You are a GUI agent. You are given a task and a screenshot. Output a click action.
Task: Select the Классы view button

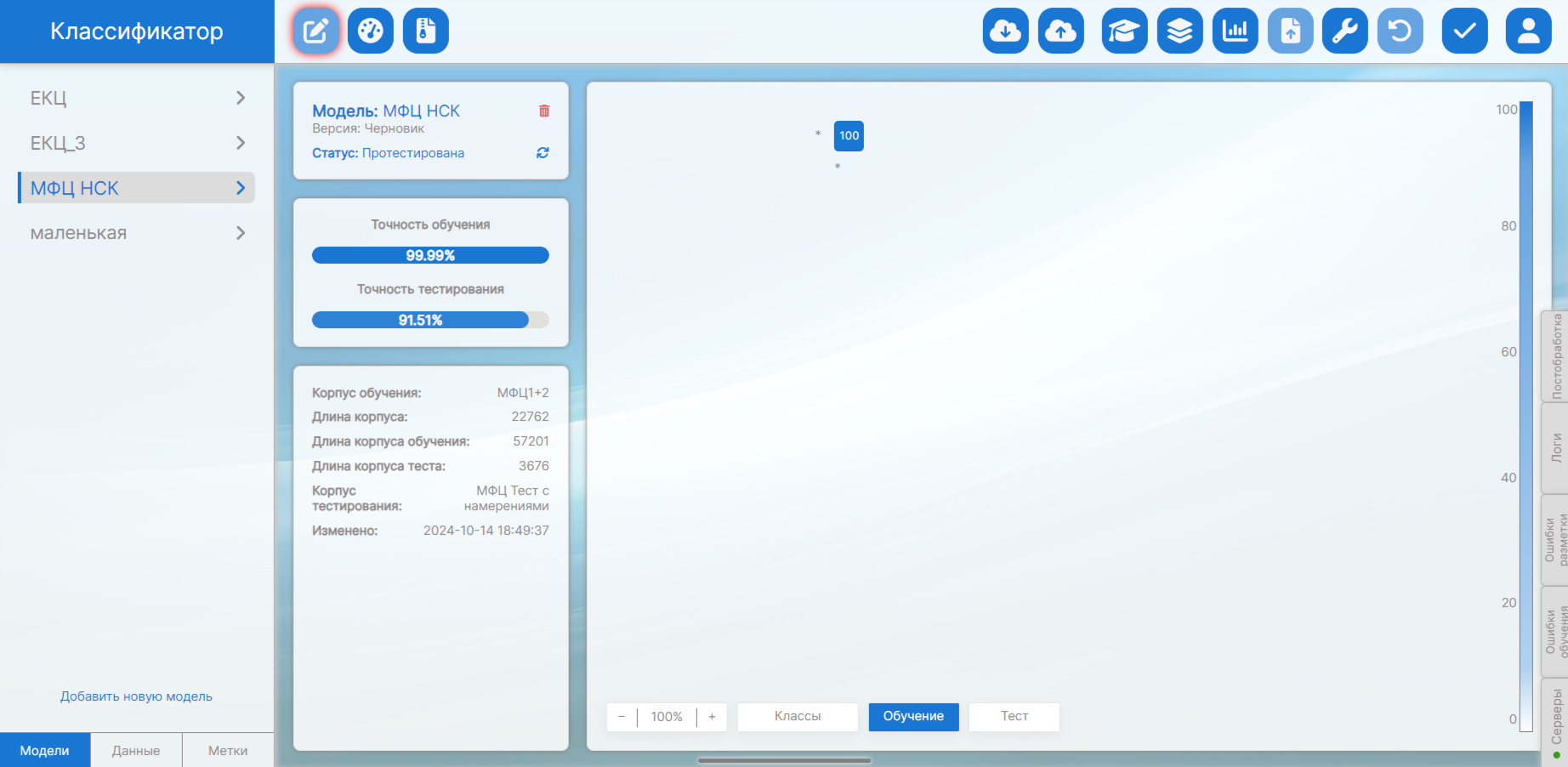(797, 716)
